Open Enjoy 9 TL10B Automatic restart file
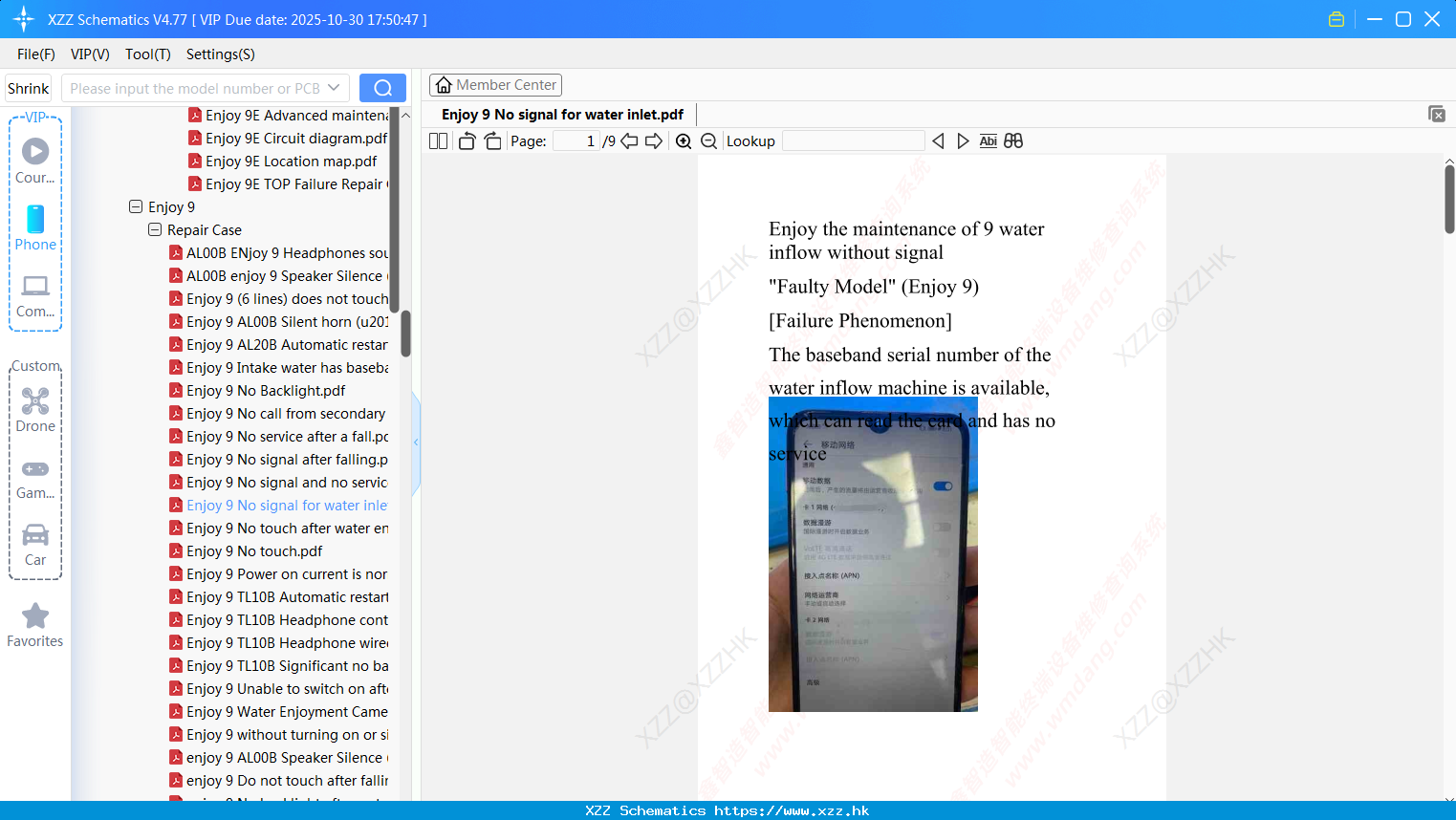 (279, 596)
